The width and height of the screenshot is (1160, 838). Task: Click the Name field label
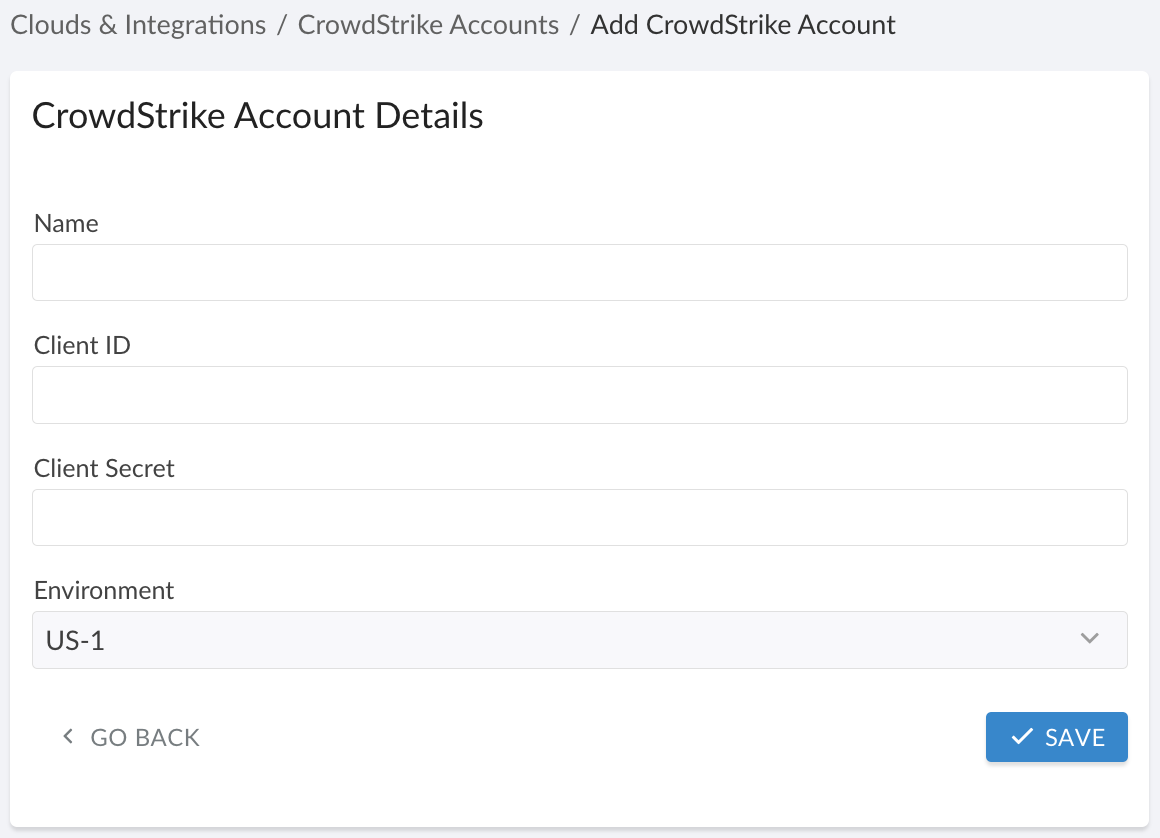click(66, 223)
